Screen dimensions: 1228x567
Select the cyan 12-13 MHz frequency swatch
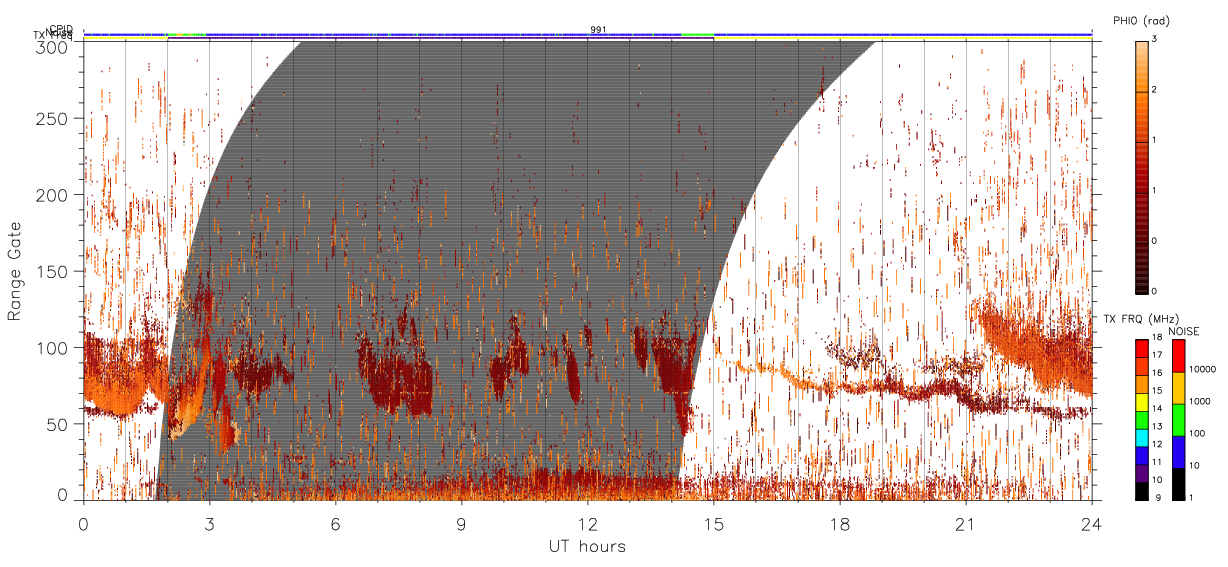pos(1141,437)
